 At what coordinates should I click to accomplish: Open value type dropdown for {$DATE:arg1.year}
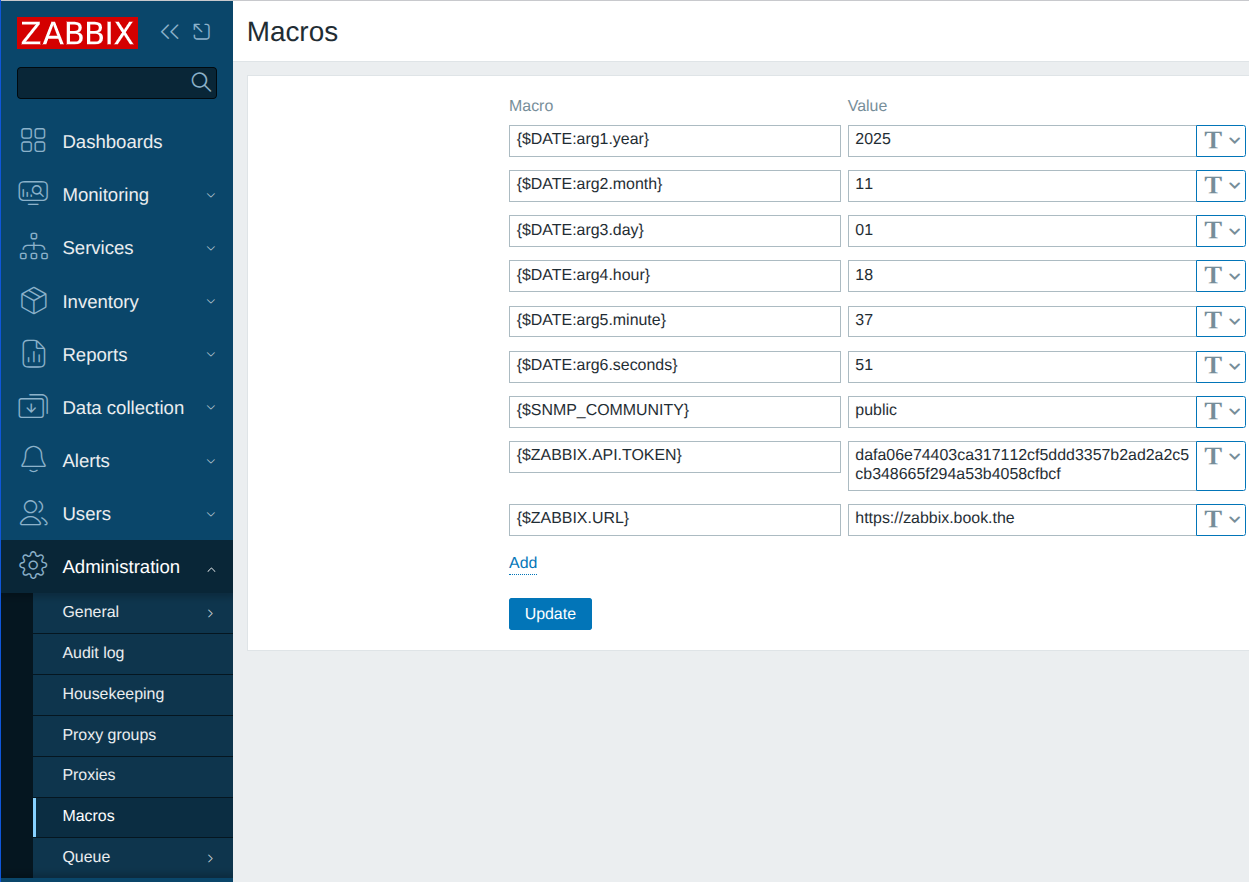(1221, 141)
